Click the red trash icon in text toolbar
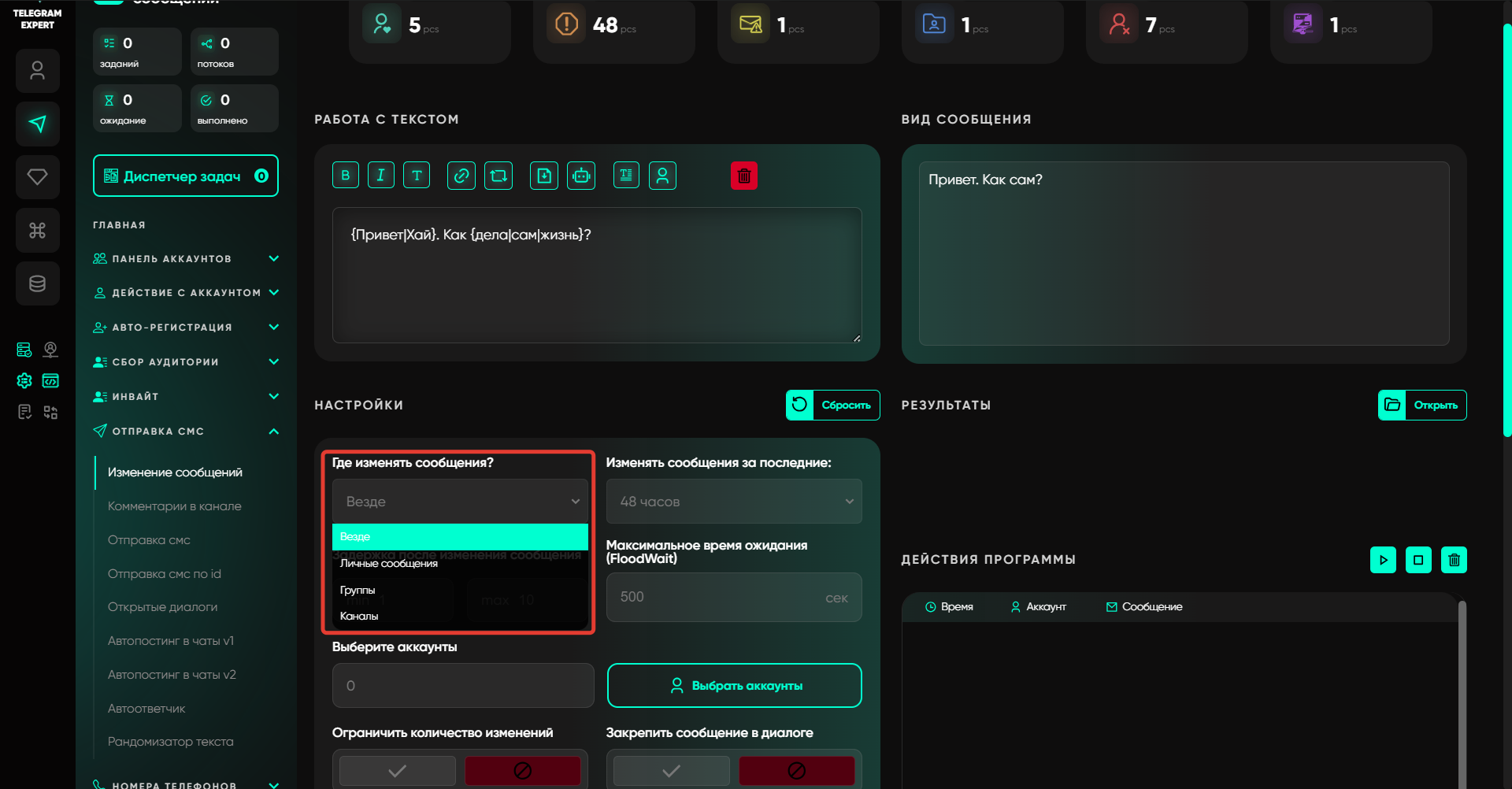 tap(743, 176)
